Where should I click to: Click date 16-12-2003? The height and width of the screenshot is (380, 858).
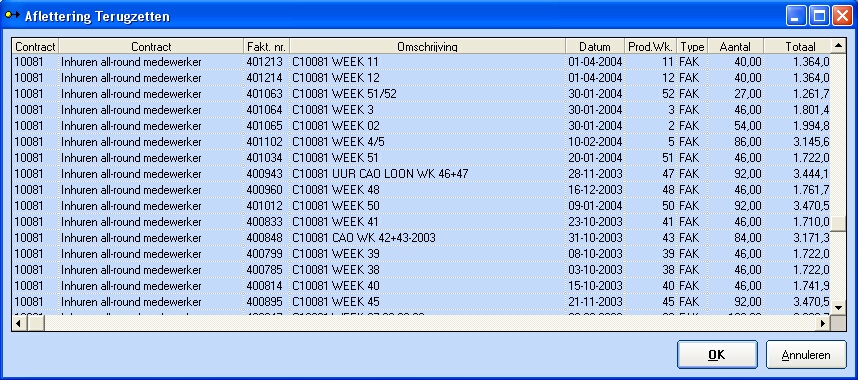tap(595, 189)
